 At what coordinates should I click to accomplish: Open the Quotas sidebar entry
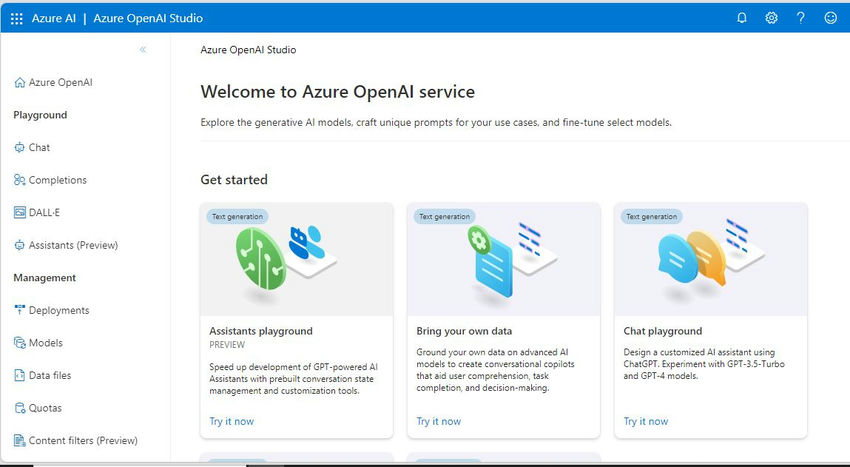(37, 408)
